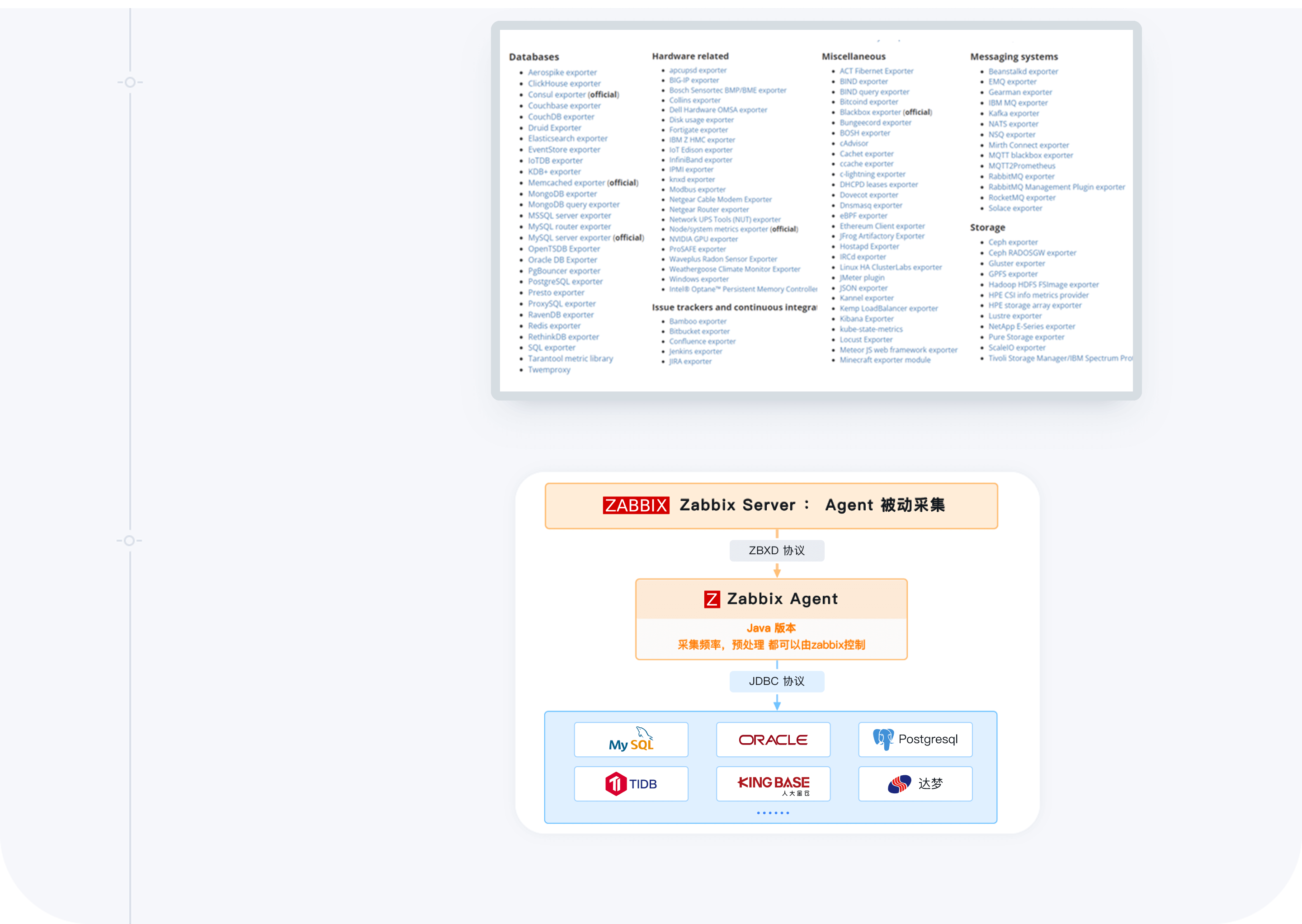
Task: Click the blue ellipsis dots under database logos
Action: tap(773, 813)
